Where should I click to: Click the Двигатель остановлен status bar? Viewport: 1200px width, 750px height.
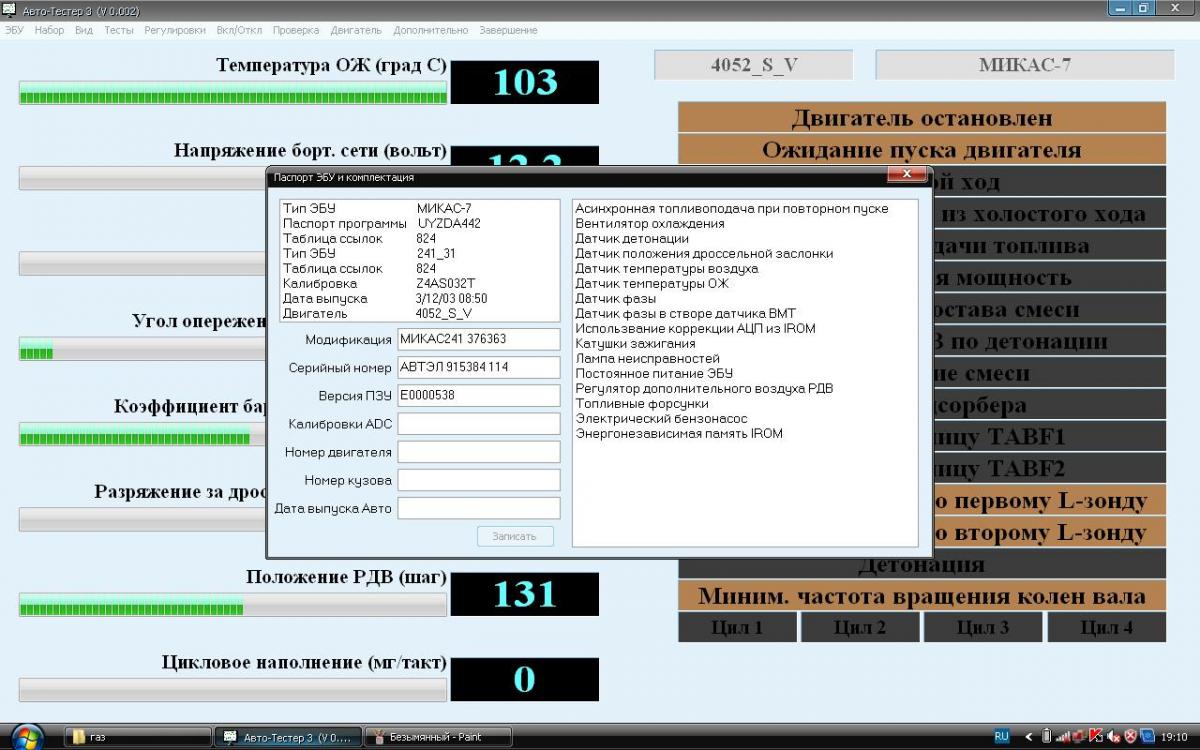[x=922, y=117]
